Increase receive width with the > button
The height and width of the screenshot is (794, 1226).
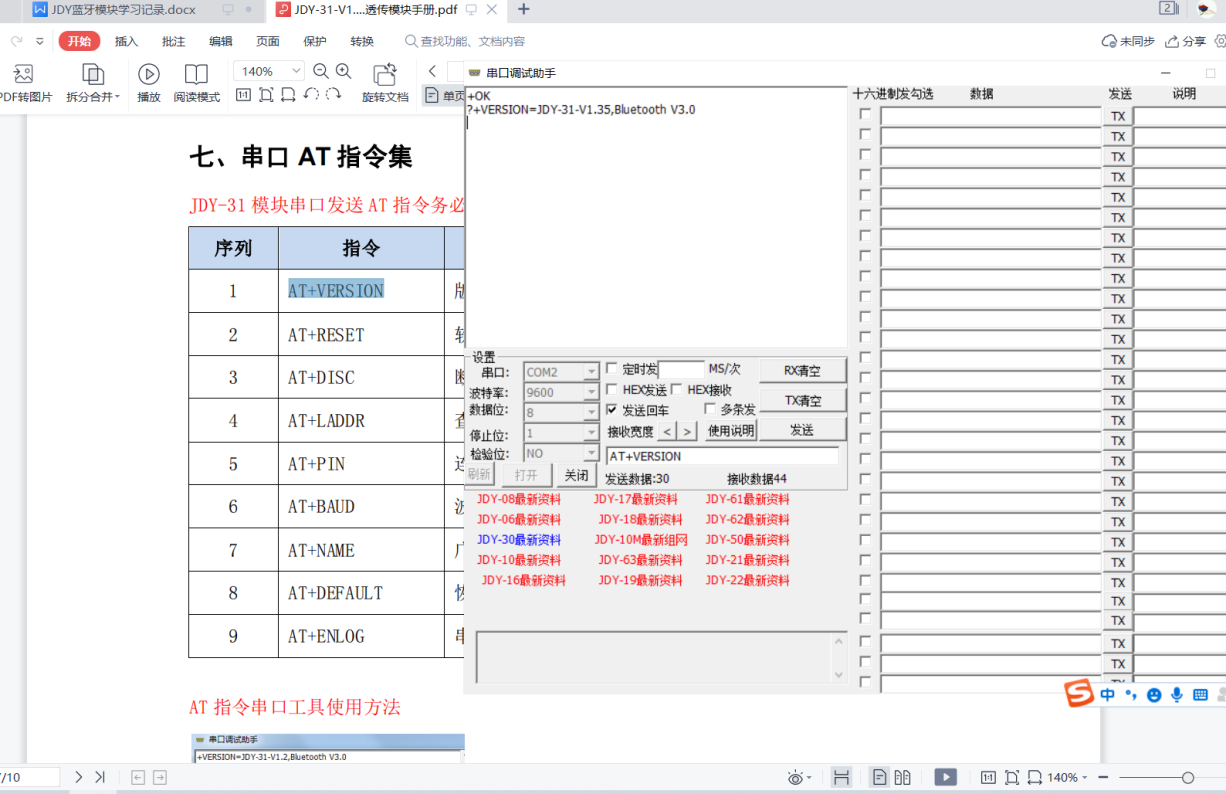687,431
